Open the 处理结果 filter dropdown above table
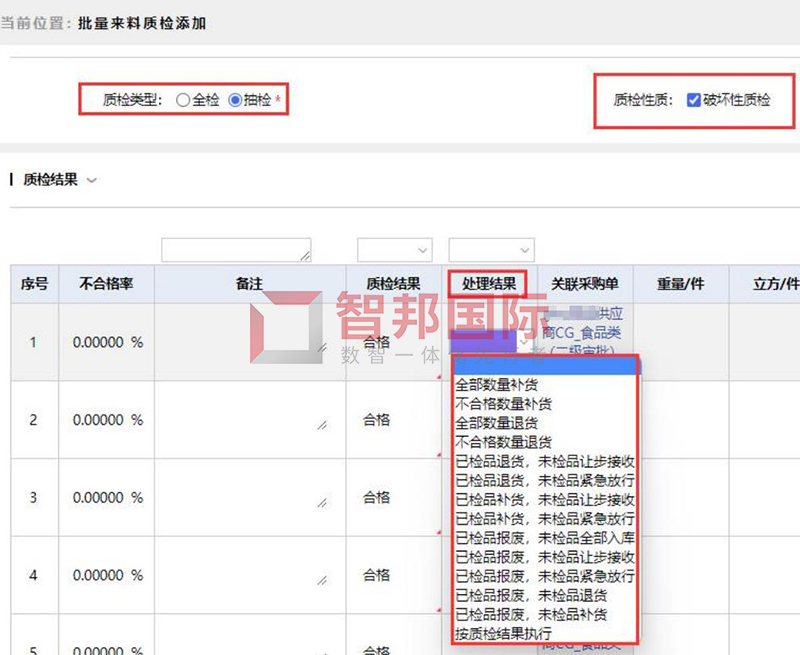Viewport: 800px width, 655px height. click(x=491, y=249)
